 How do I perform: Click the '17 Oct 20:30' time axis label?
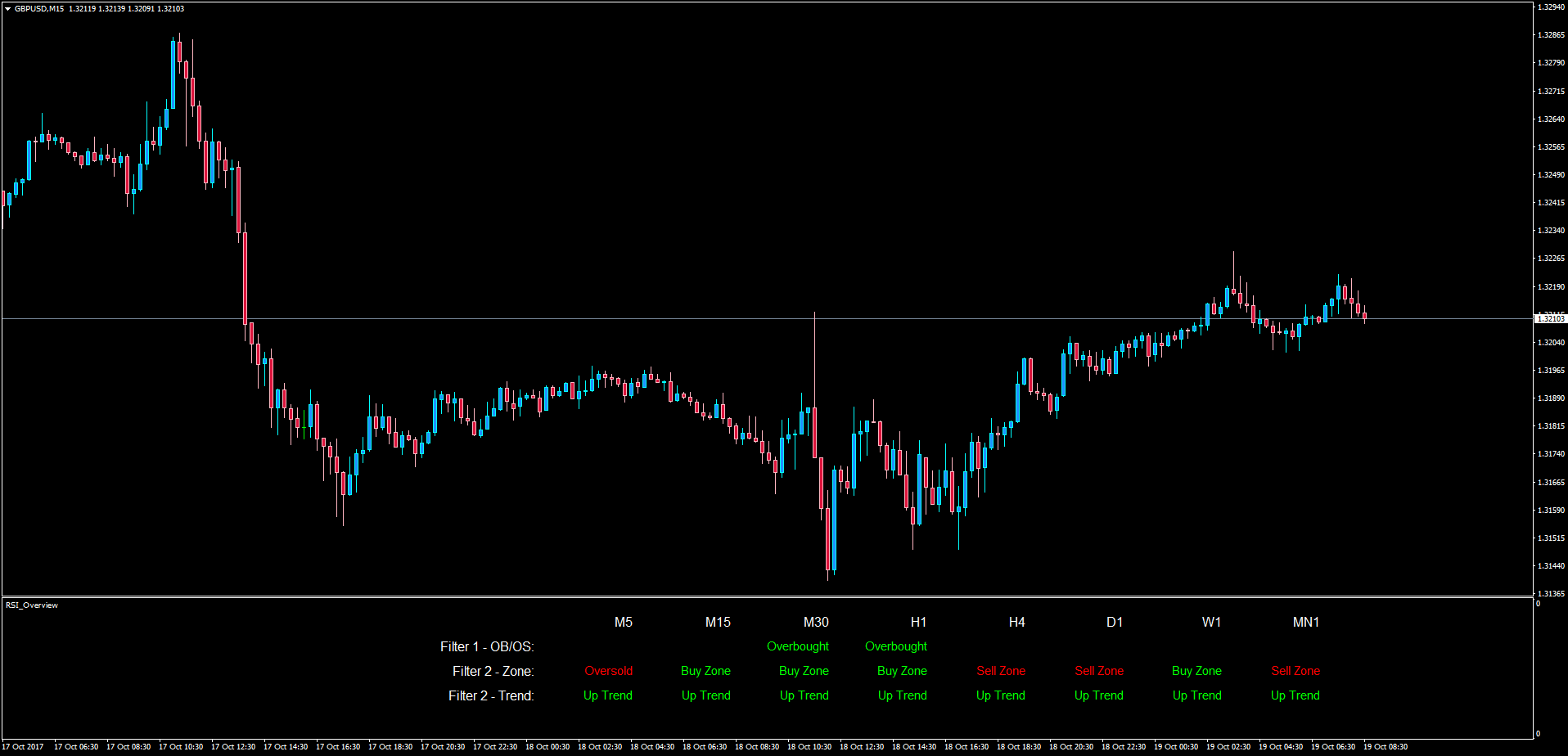443,747
